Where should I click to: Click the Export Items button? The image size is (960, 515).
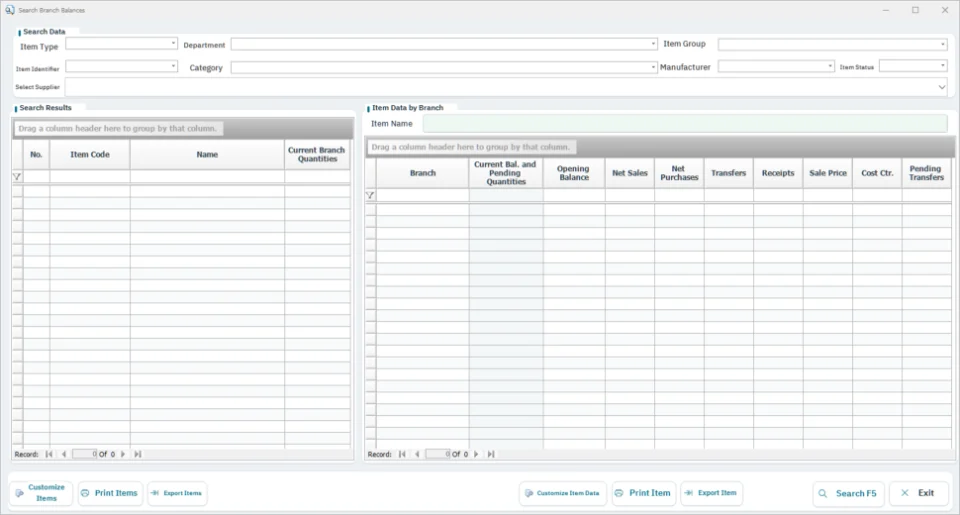click(177, 493)
